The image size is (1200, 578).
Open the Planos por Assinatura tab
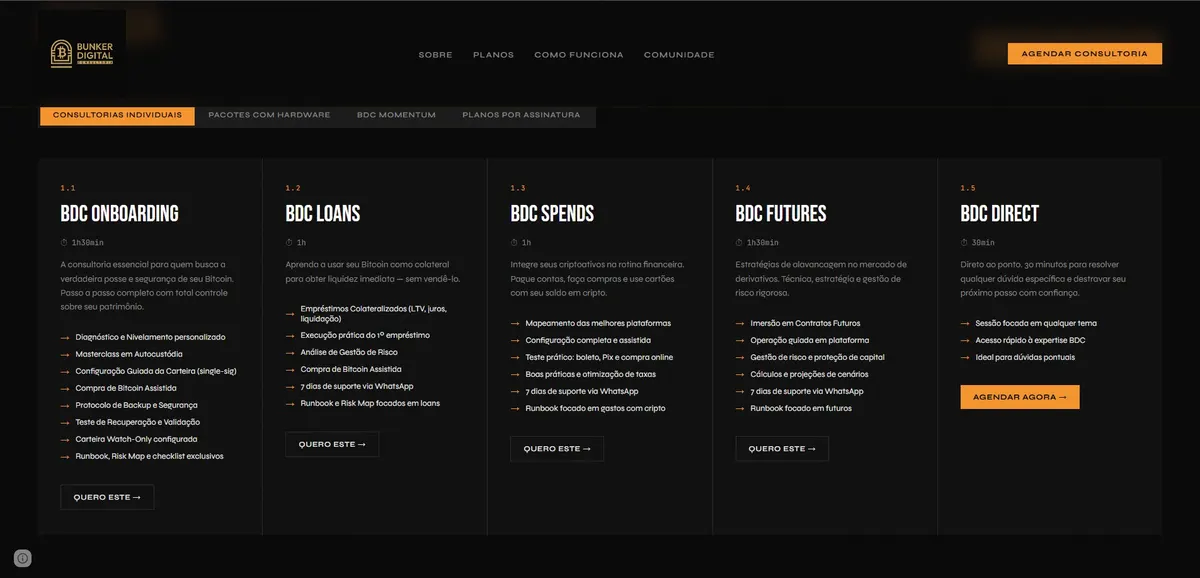pos(521,115)
